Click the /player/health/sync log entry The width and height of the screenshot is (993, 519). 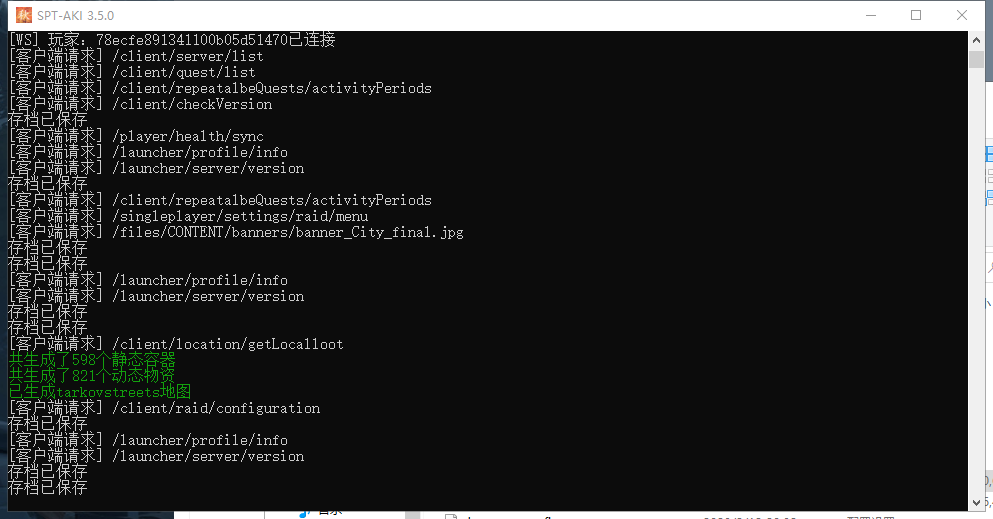coord(136,136)
